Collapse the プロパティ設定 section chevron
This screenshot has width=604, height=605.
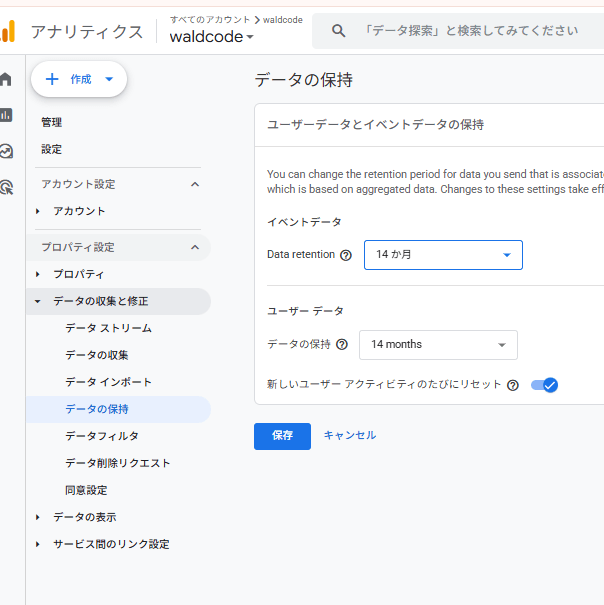(x=195, y=247)
